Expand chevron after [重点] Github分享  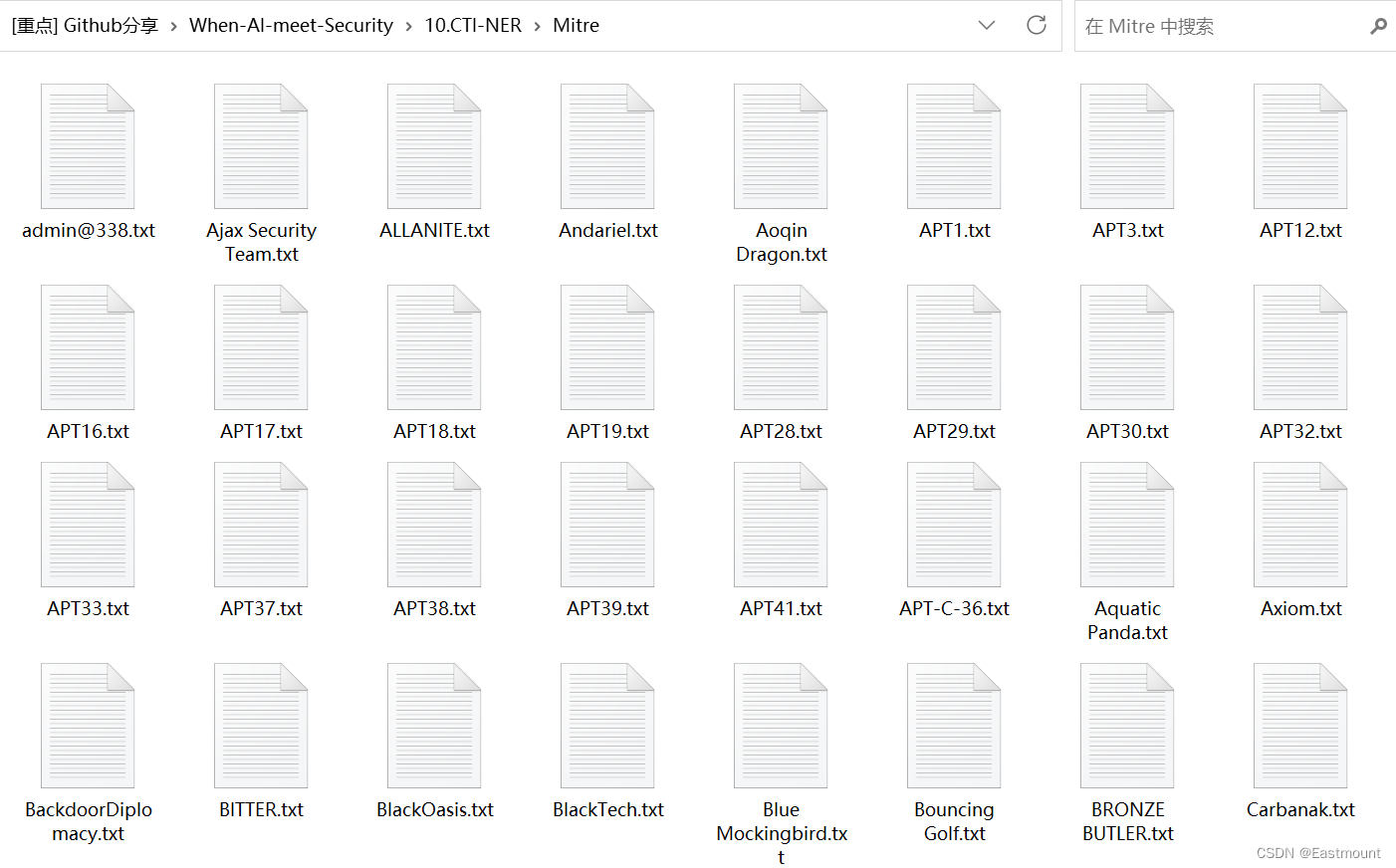[x=173, y=26]
